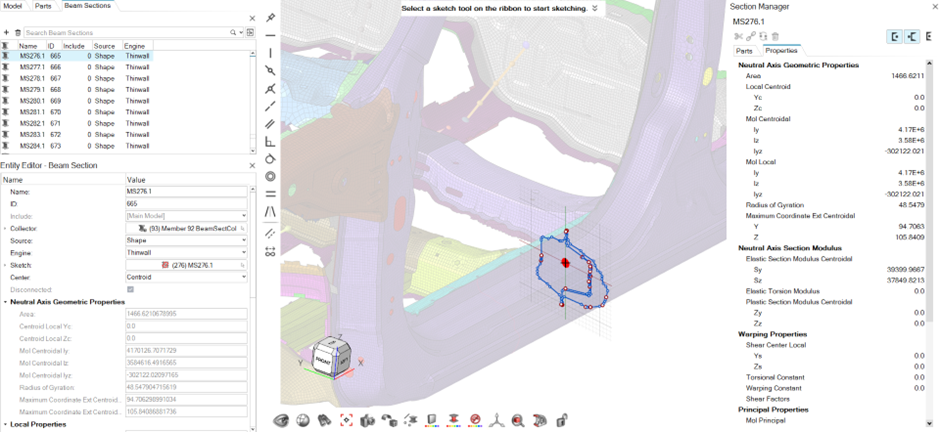
Task: Click the eye view icon in bottom toolbar
Action: (281, 420)
